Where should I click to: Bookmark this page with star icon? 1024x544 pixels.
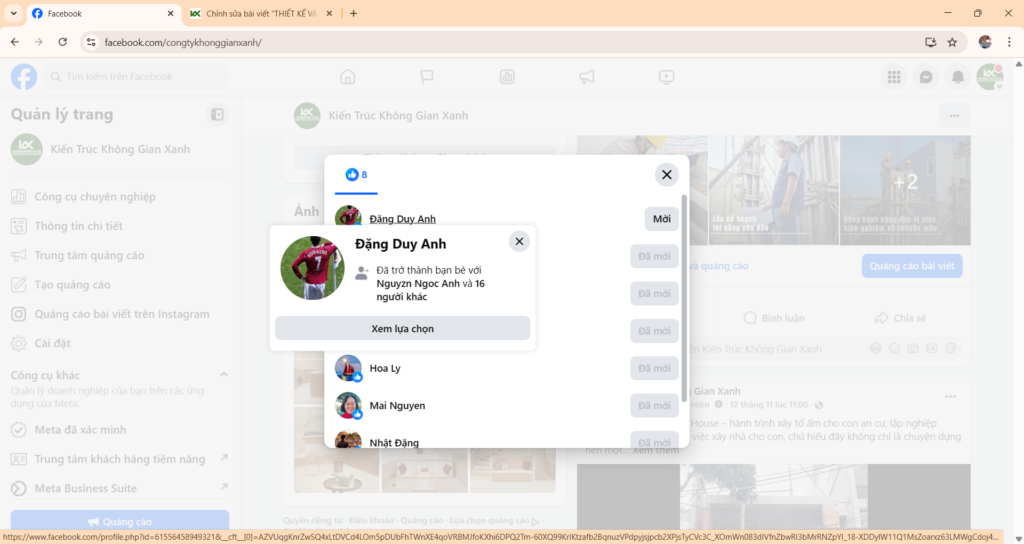952,42
